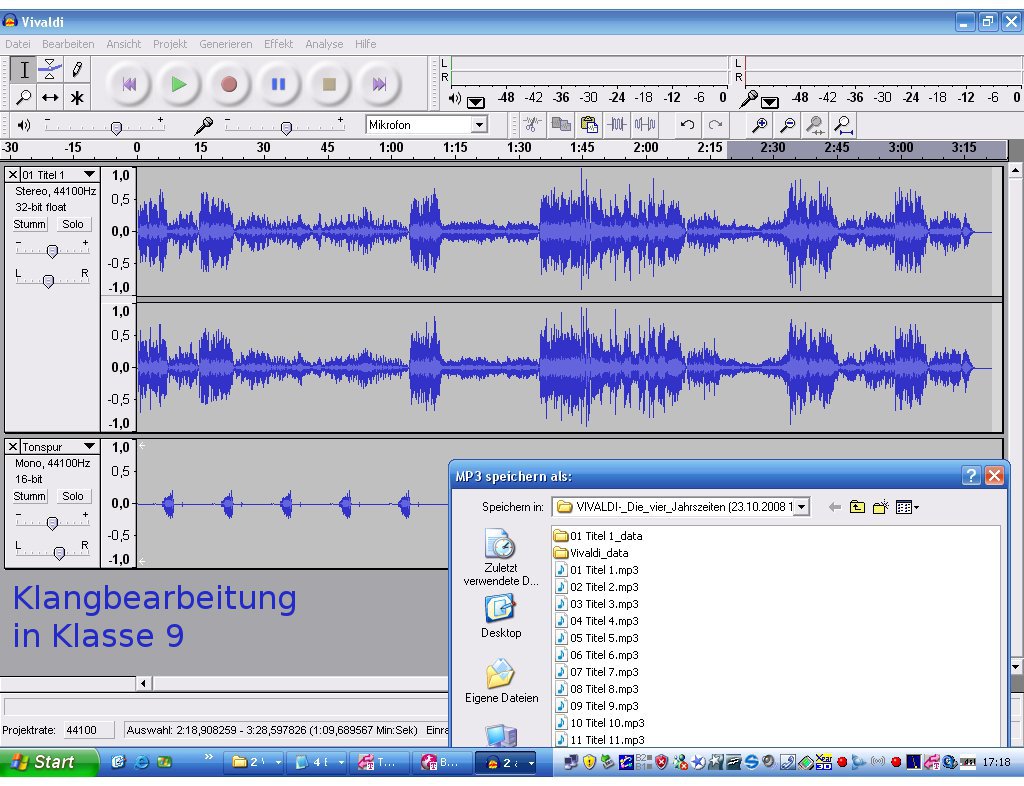Viewport: 1024px width, 786px height.
Task: Click the Desktop shortcut in save dialog
Action: (x=500, y=615)
